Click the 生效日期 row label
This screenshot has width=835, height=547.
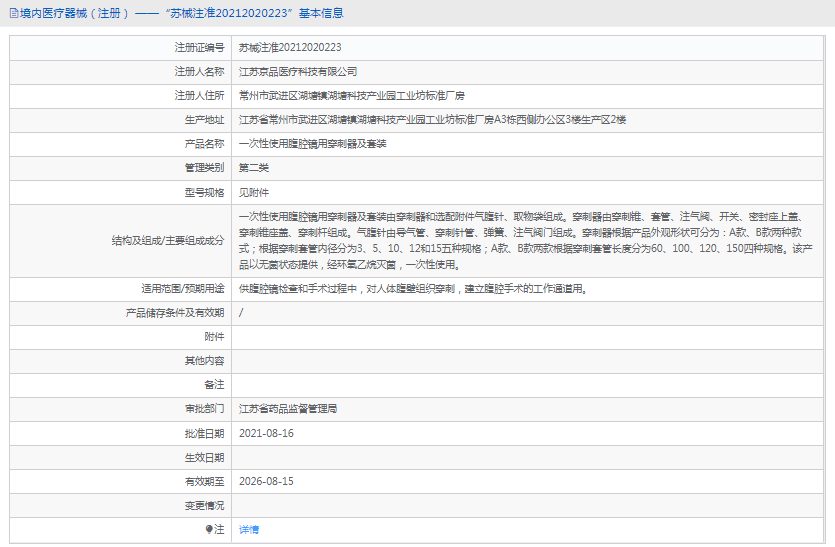coord(204,458)
